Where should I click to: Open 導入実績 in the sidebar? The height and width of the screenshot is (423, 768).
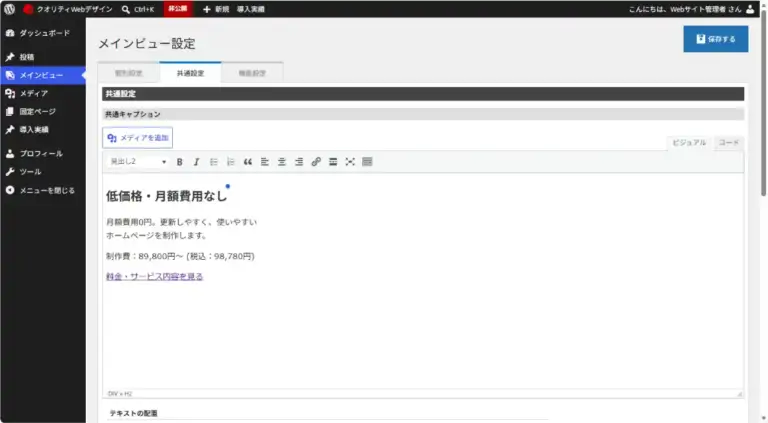43,129
